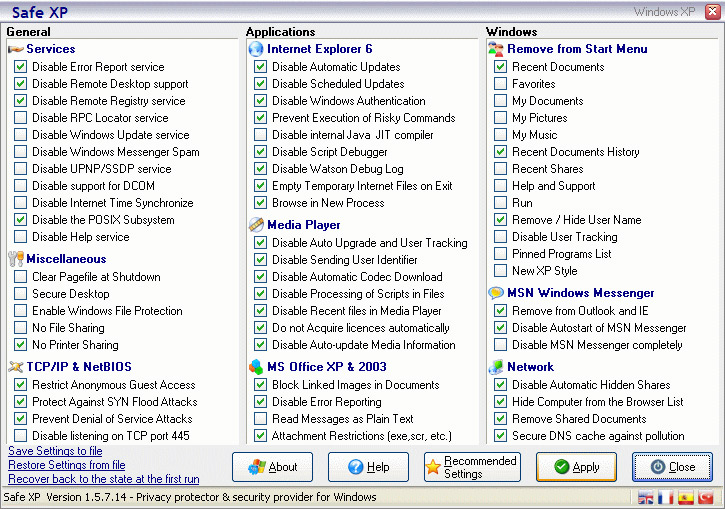725x509 pixels.
Task: Click the Miscellaneous tools icon
Action: click(16, 259)
